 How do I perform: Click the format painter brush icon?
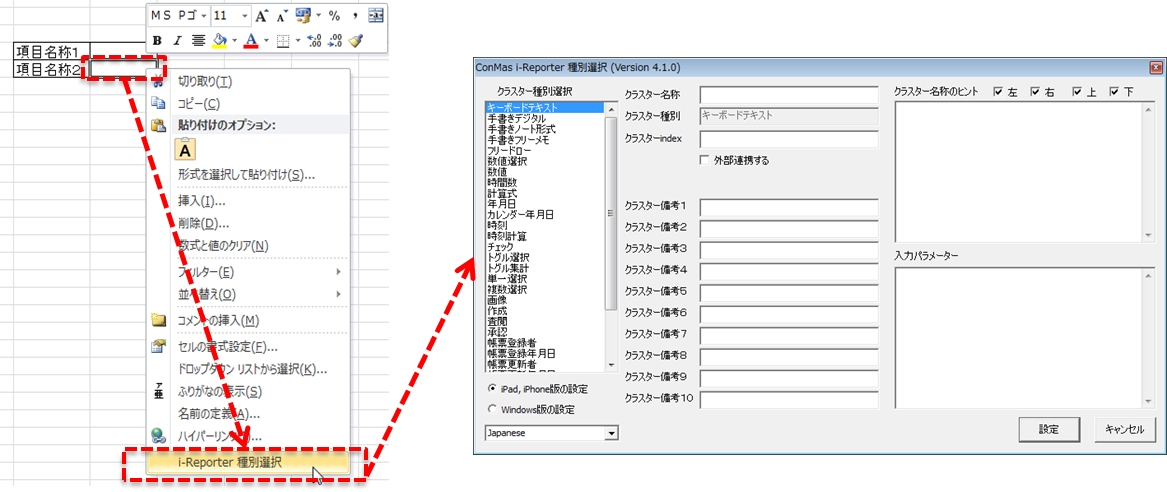tap(355, 41)
